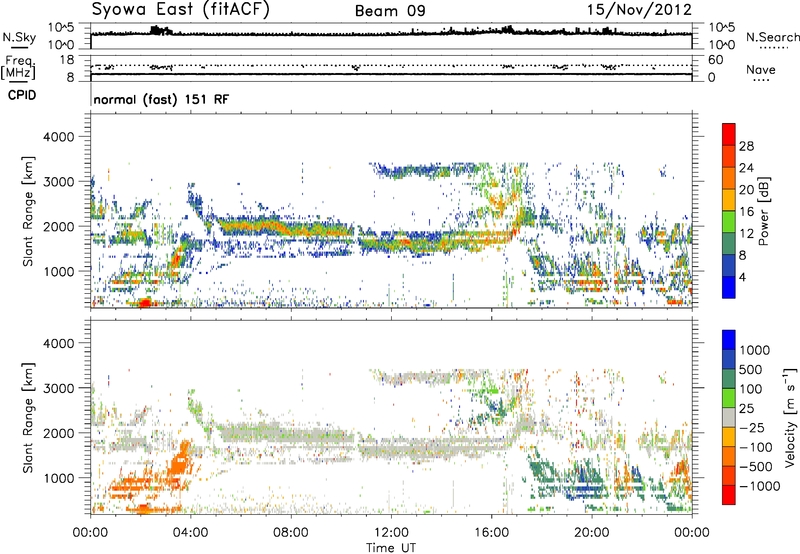
Task: Click the '1000' tick on power panel
Action: [59, 271]
